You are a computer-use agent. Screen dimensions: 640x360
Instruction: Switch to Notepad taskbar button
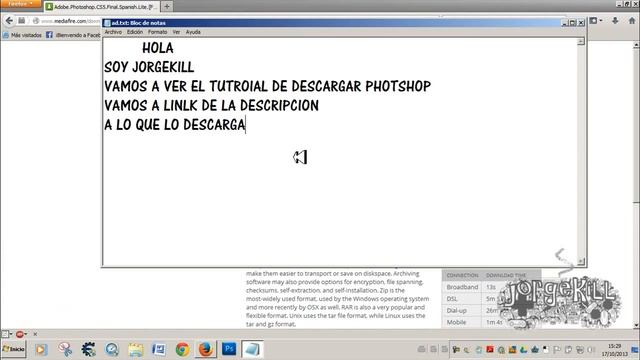[x=252, y=349]
